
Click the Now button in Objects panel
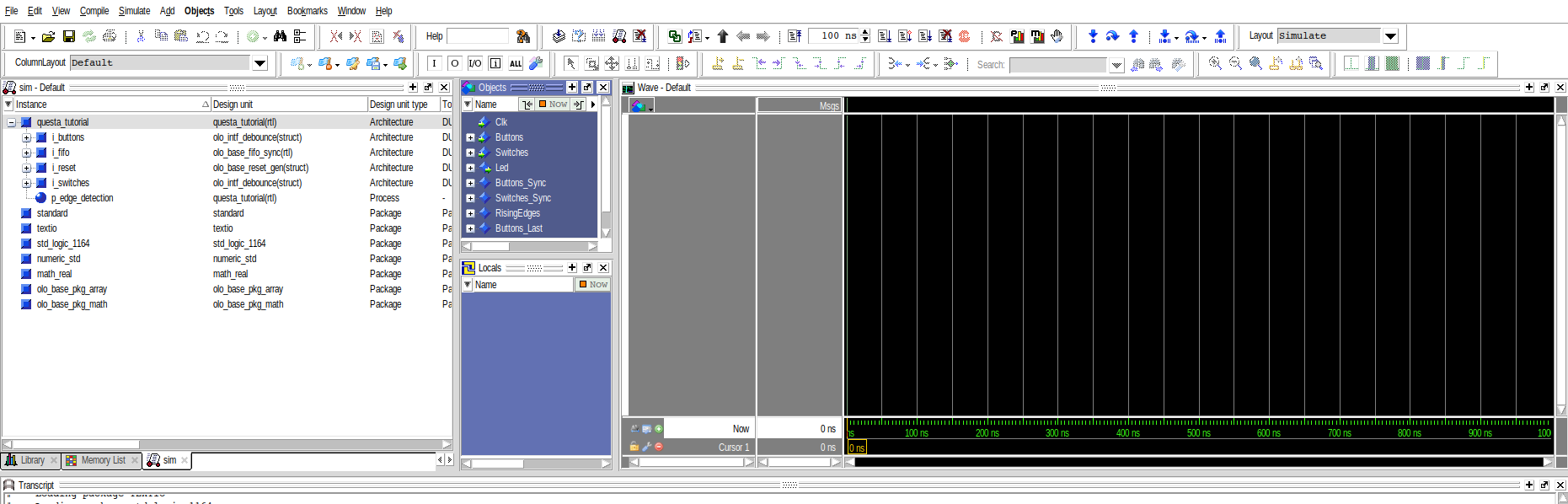[553, 105]
